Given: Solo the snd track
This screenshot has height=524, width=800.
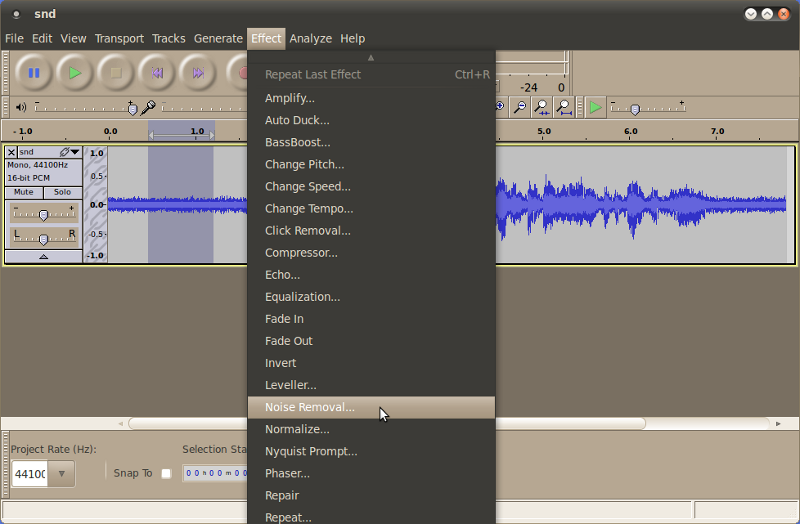Looking at the screenshot, I should click(62, 192).
